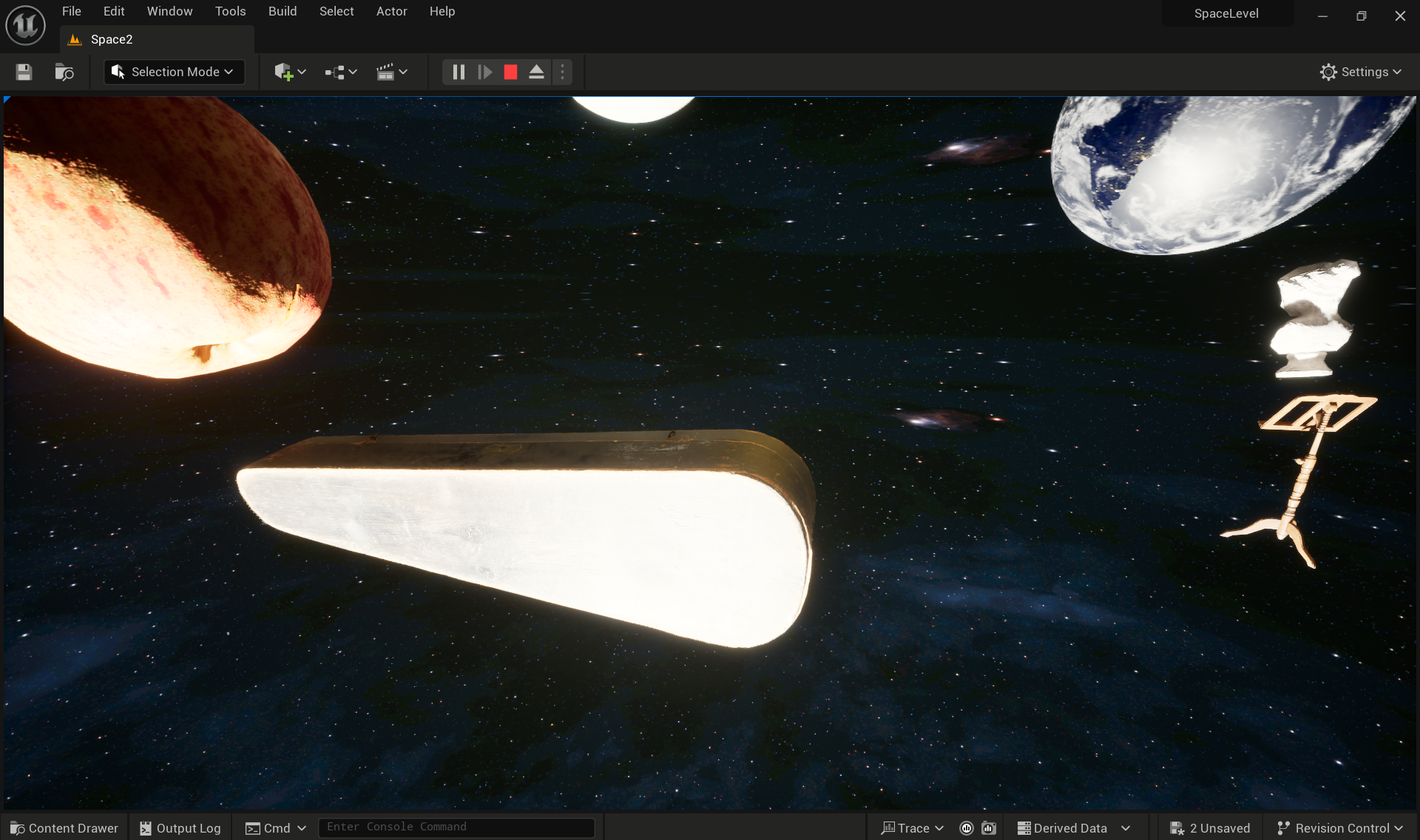Click the console command input field
The image size is (1420, 840).
(x=456, y=827)
